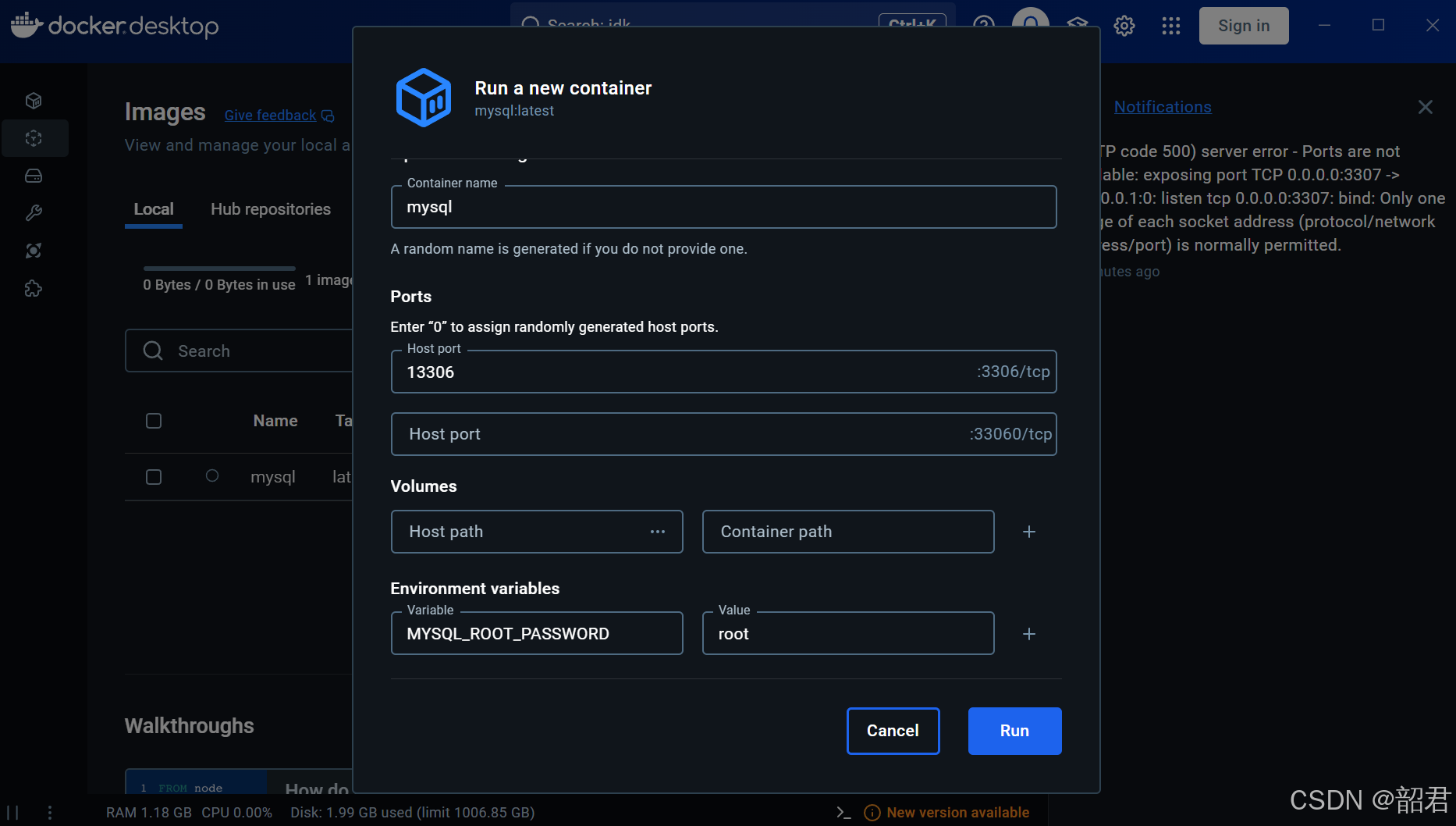Close the Notifications panel
The width and height of the screenshot is (1456, 826).
coord(1426,107)
